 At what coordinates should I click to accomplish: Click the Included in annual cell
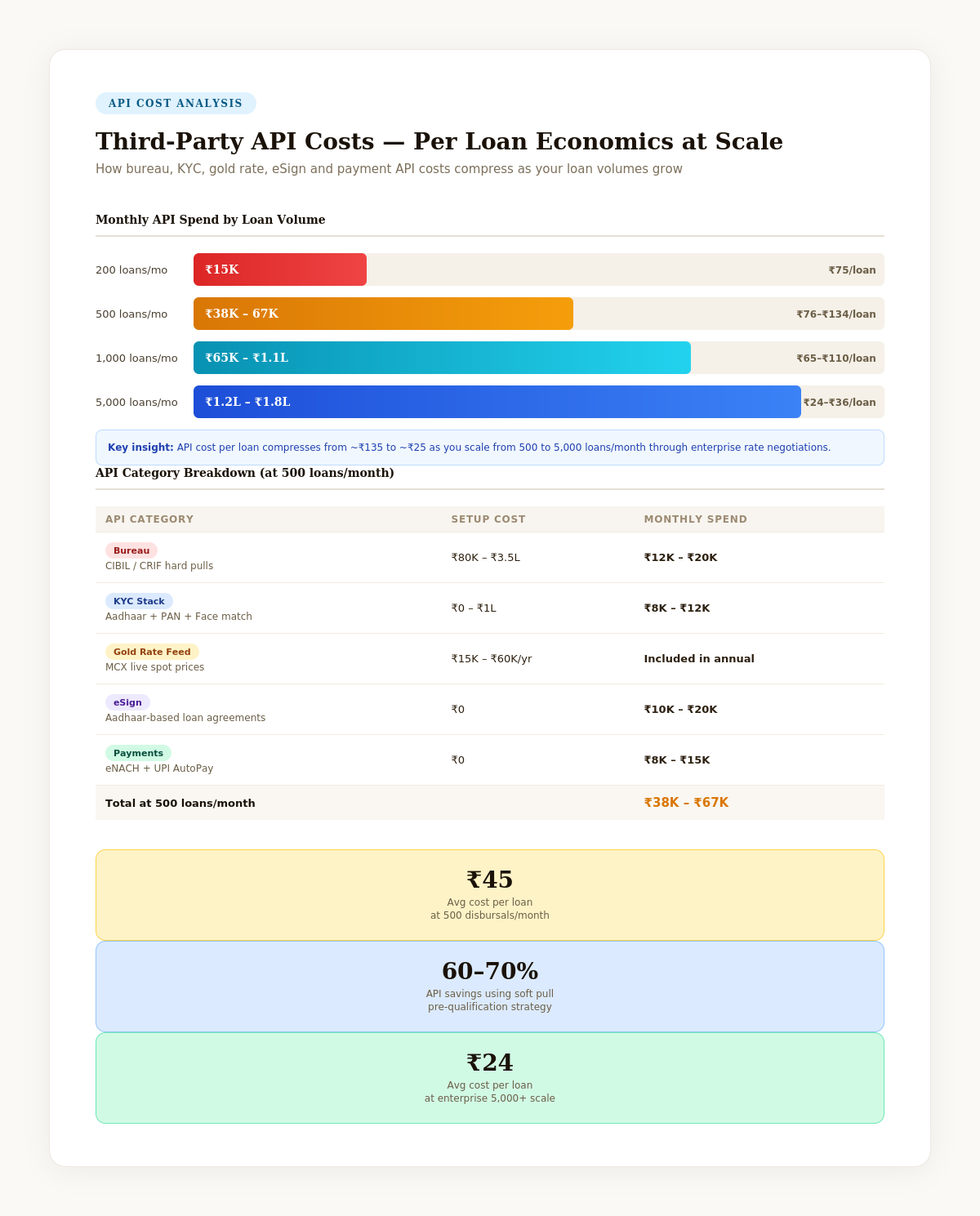[699, 659]
